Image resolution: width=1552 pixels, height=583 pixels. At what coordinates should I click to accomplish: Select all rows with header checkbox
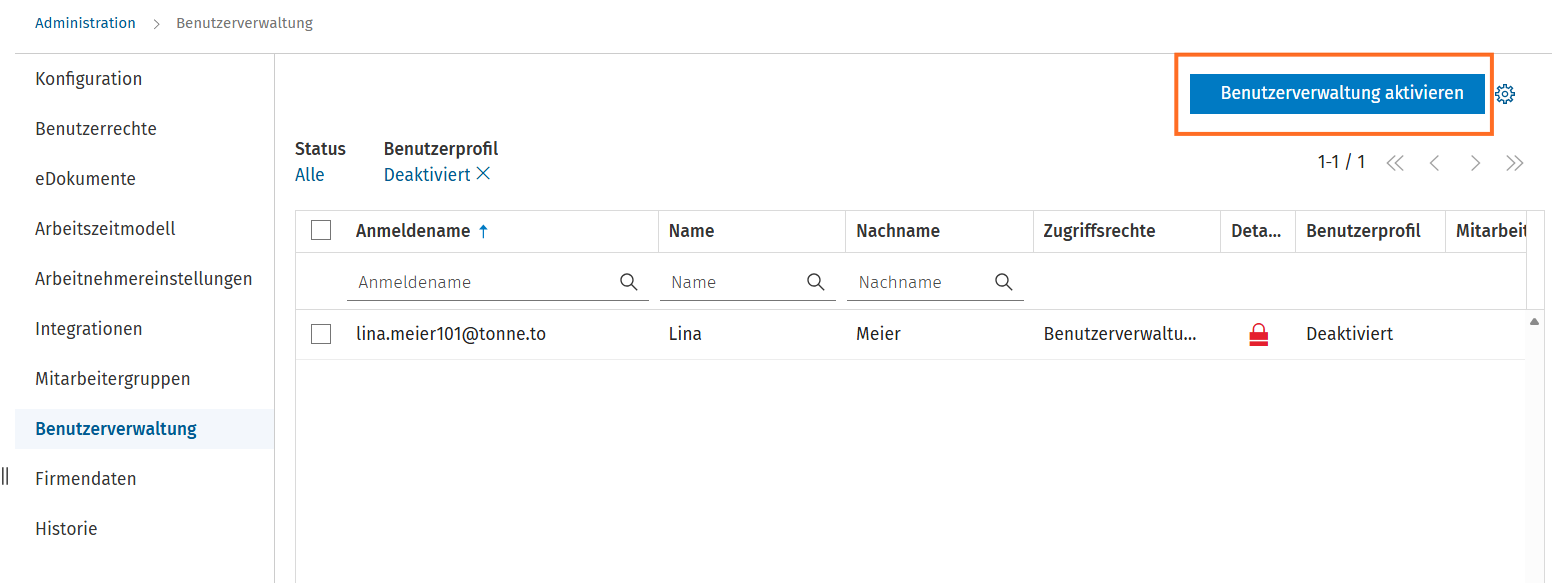[321, 231]
